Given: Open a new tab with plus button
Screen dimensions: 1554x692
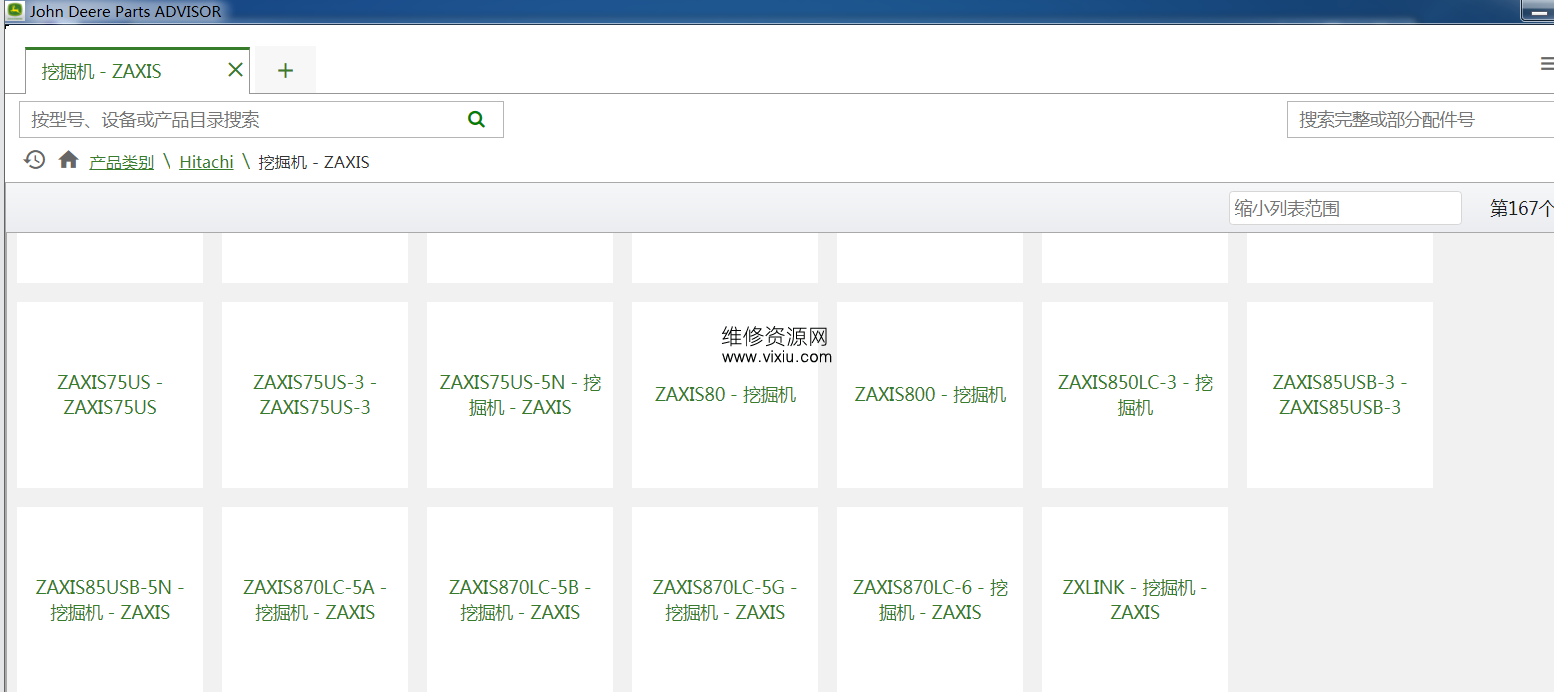Looking at the screenshot, I should click(x=285, y=70).
